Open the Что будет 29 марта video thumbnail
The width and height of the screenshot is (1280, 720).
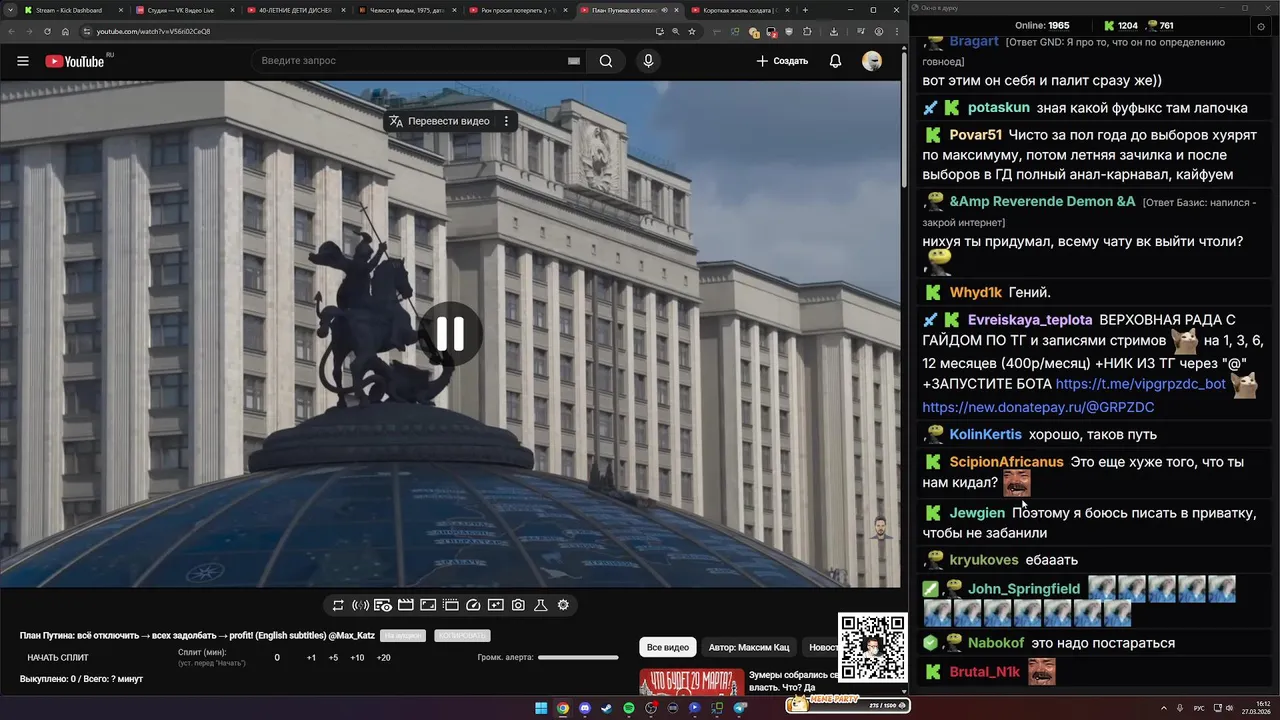[x=692, y=682]
